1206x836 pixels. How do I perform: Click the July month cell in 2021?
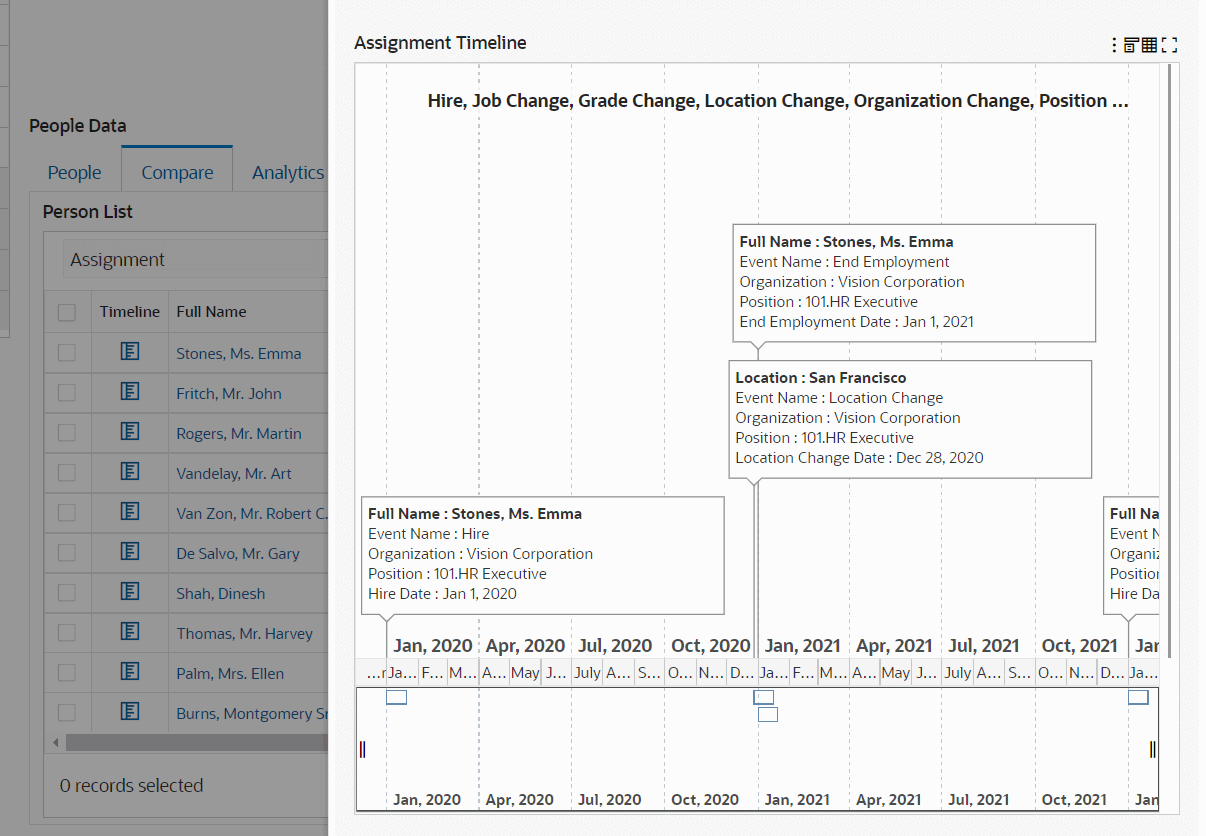coord(958,672)
